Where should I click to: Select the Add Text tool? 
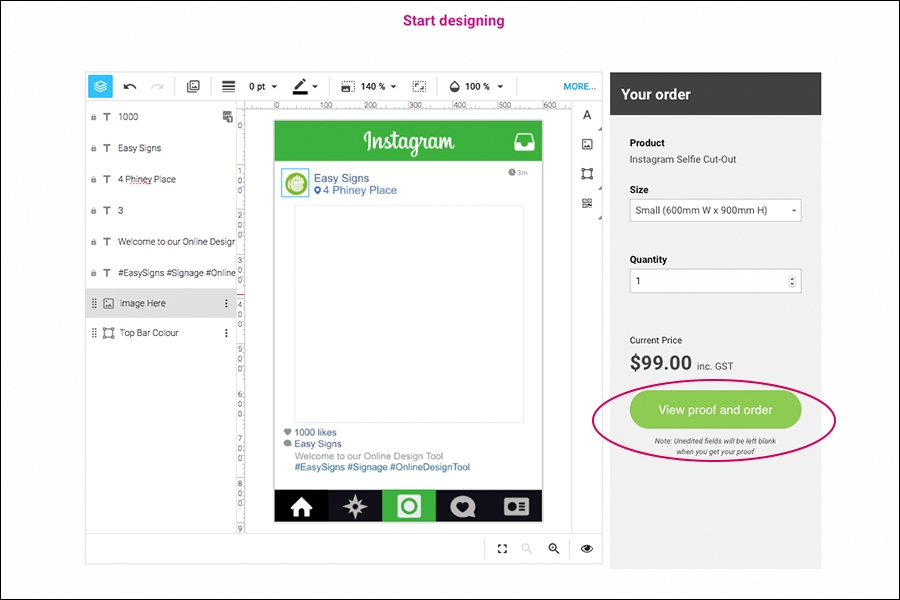coord(587,115)
